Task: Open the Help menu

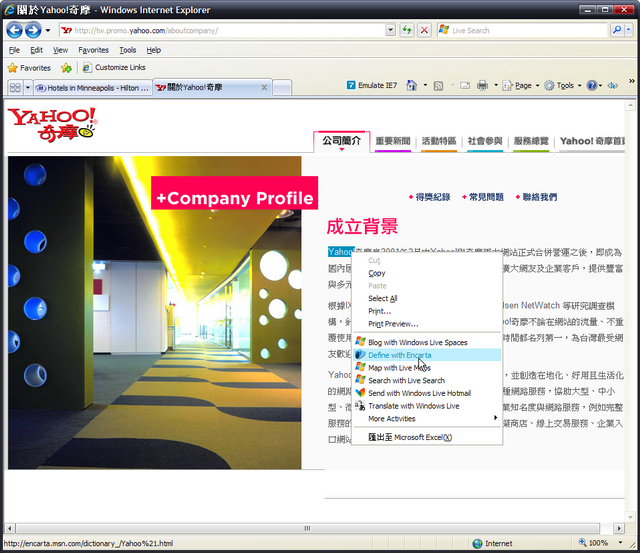Action: [154, 50]
